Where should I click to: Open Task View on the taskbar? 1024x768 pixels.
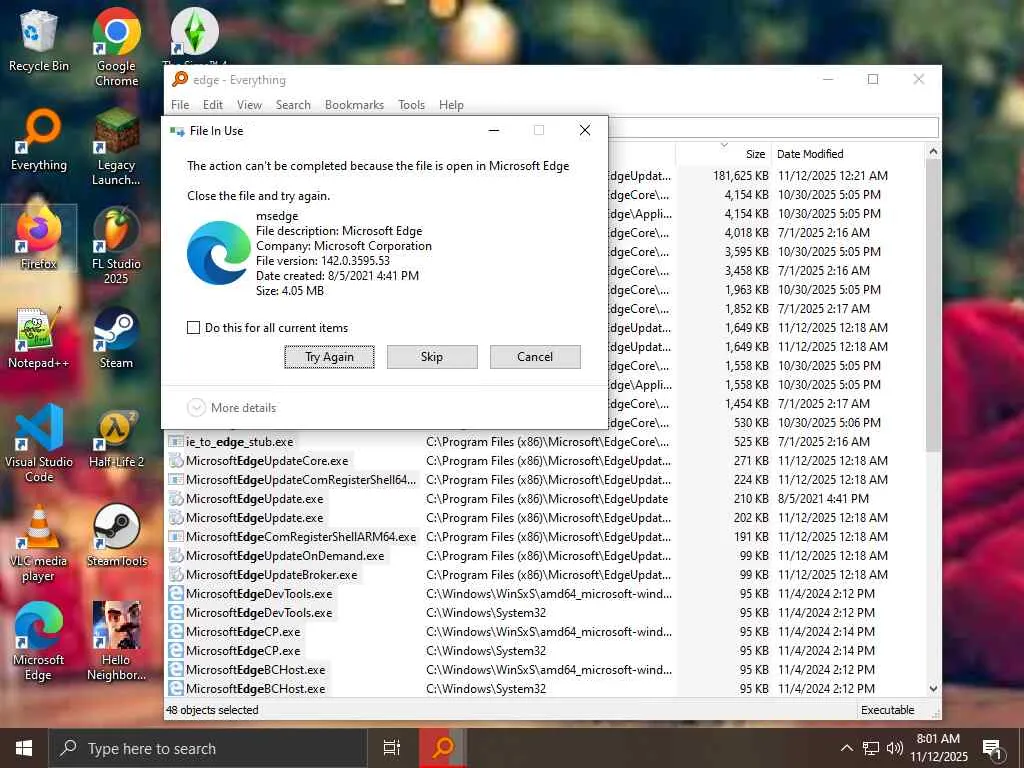(x=392, y=748)
